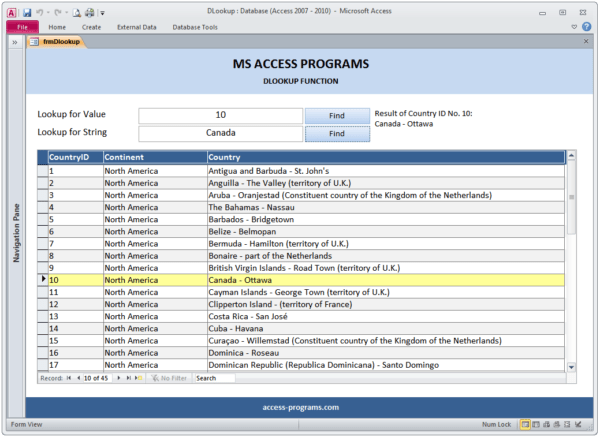Click the Access application icon in title bar
Viewport: 600px width, 437px height.
[11, 13]
